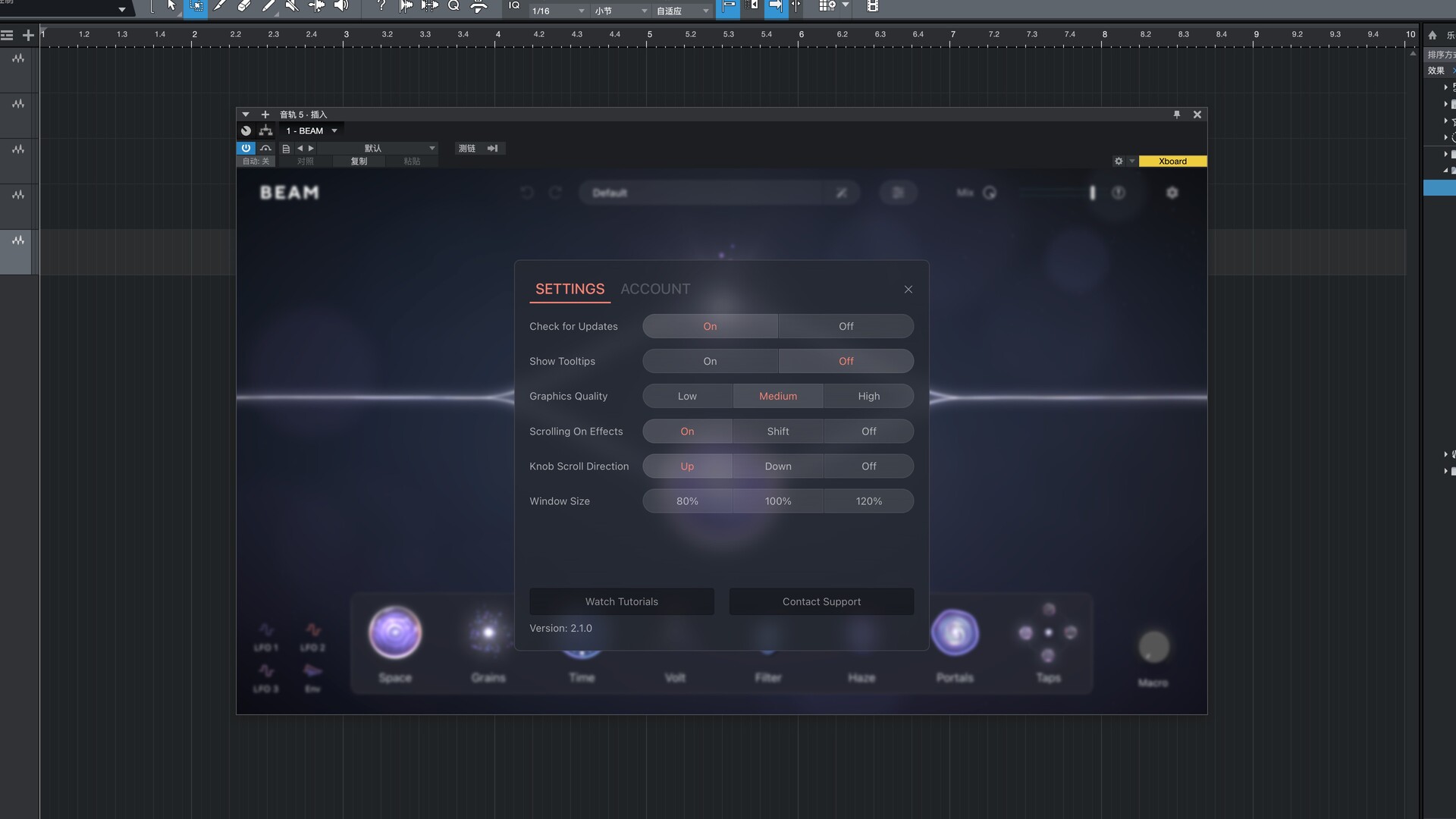Set Window Size to 120%

pyautogui.click(x=868, y=501)
